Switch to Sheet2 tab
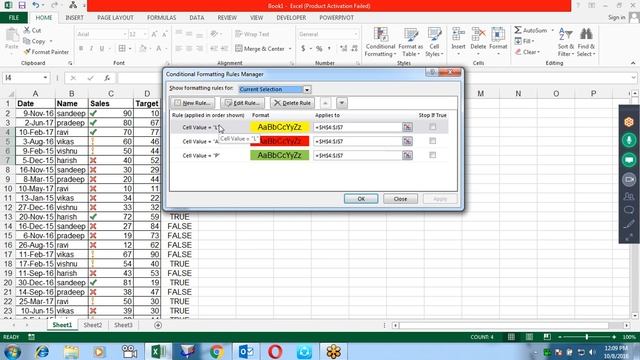The height and width of the screenshot is (360, 640). [93, 325]
